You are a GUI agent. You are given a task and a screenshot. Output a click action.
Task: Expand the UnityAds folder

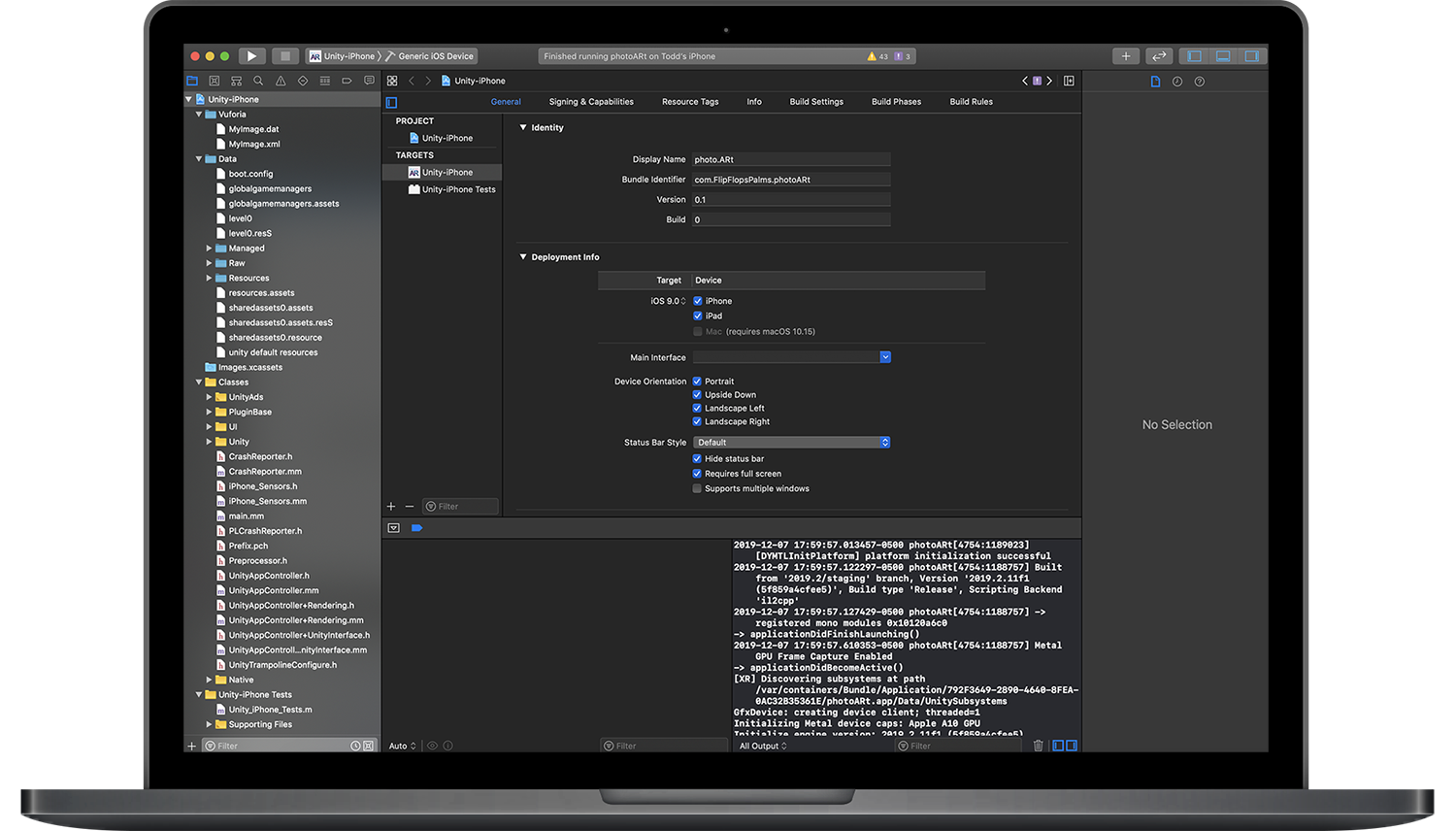click(x=209, y=397)
